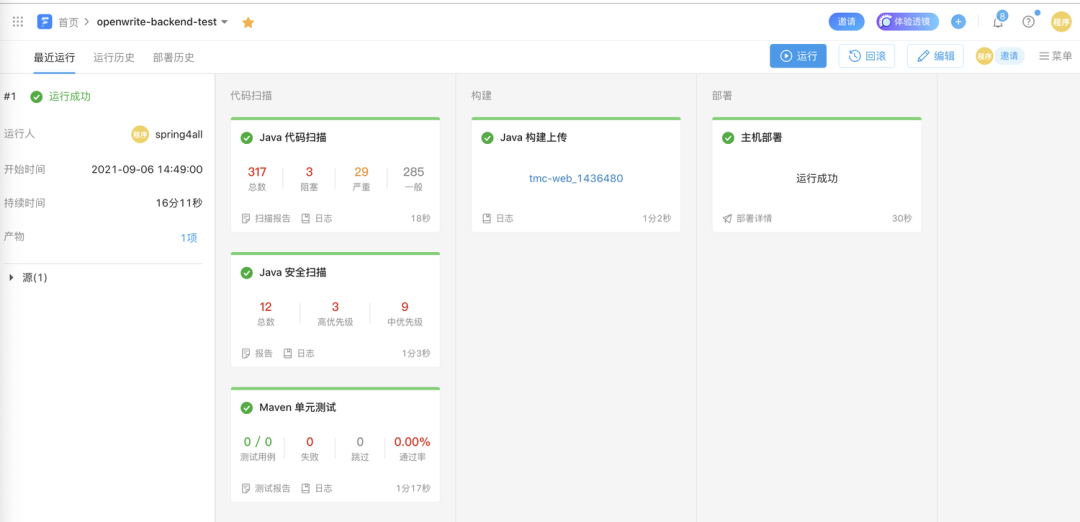The image size is (1080, 522).
Task: Click the blue 运行 button
Action: pos(798,56)
